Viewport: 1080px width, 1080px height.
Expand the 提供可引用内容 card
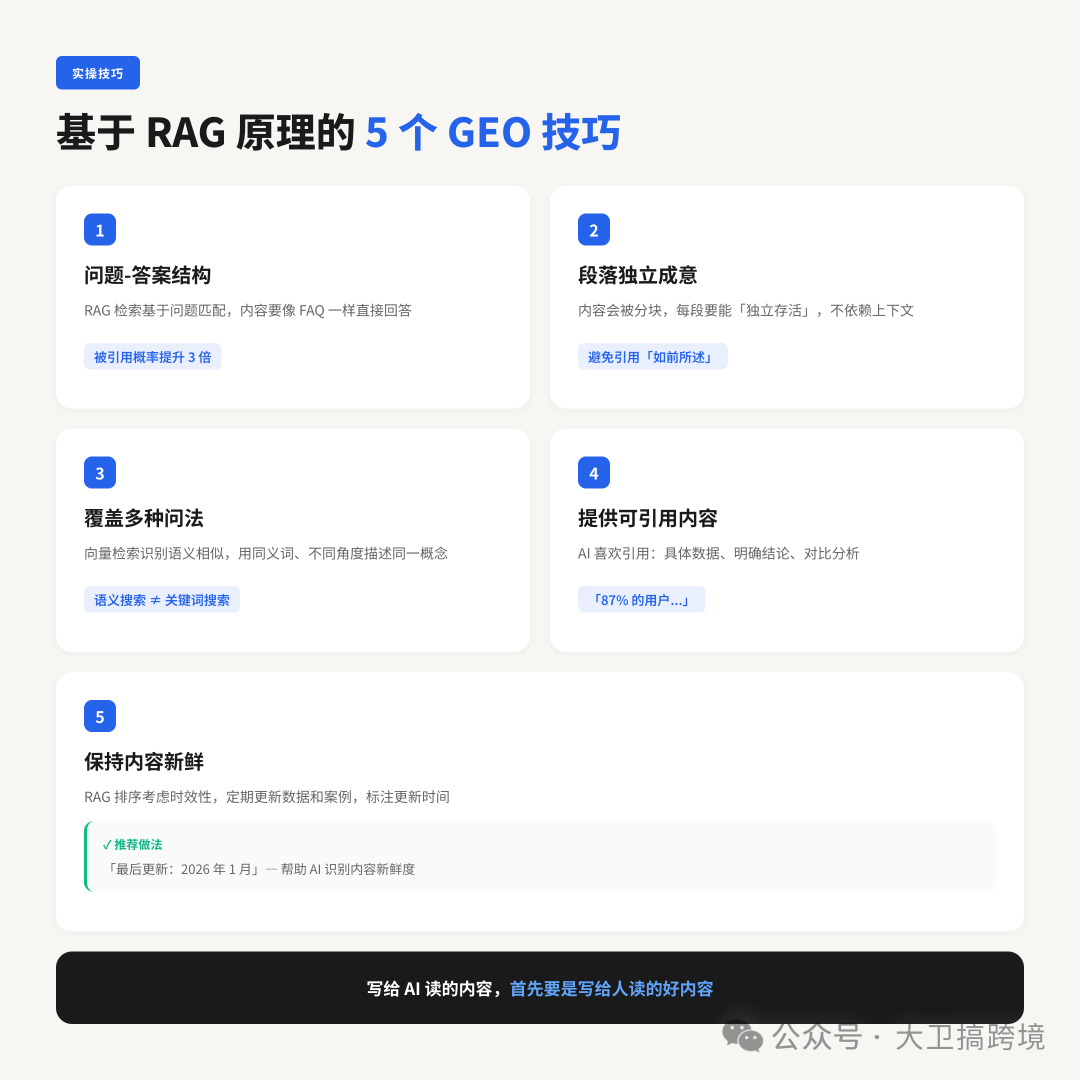(x=787, y=540)
